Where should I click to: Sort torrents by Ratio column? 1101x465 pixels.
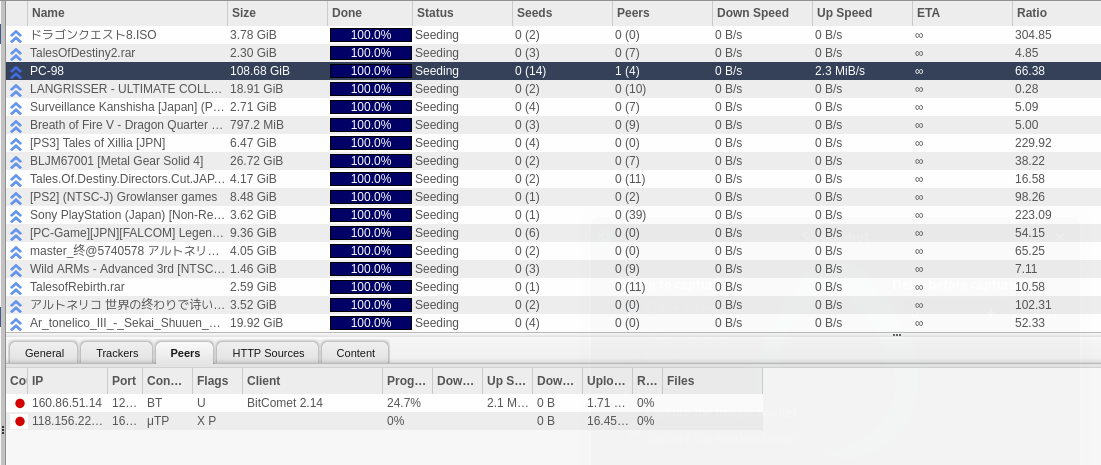[1056, 13]
